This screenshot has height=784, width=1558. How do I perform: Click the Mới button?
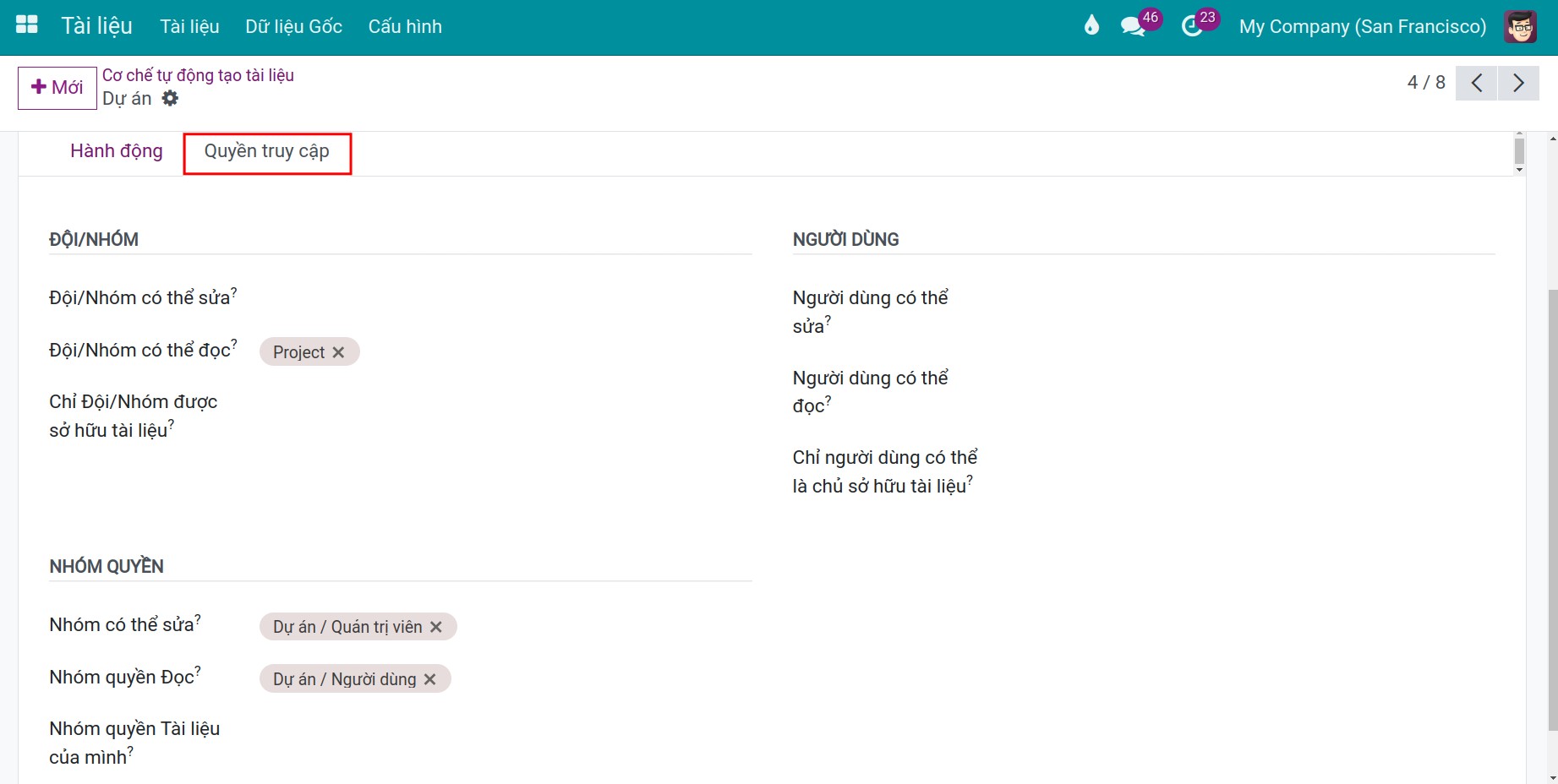tap(57, 88)
